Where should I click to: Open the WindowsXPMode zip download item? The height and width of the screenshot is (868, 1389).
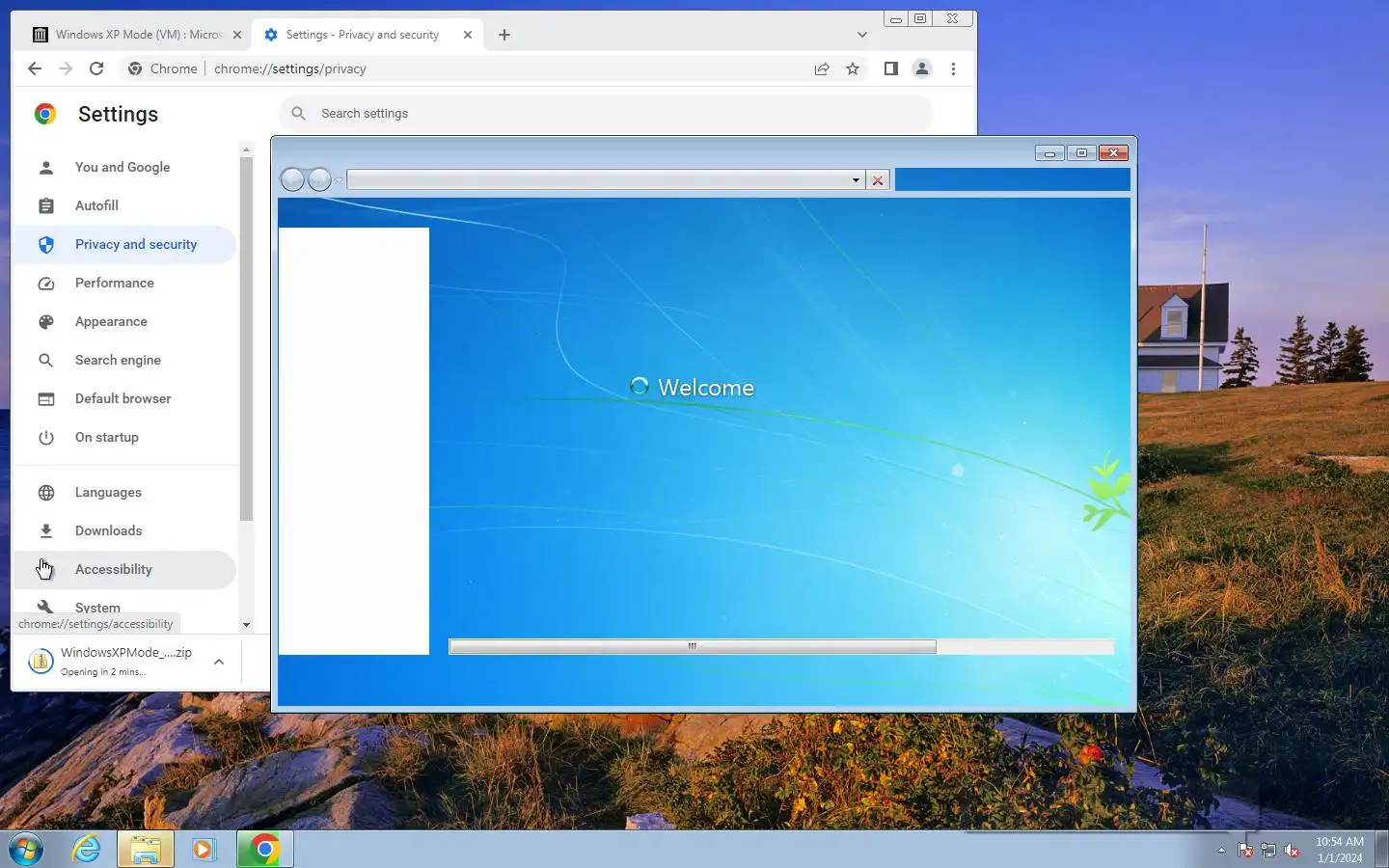tap(112, 661)
